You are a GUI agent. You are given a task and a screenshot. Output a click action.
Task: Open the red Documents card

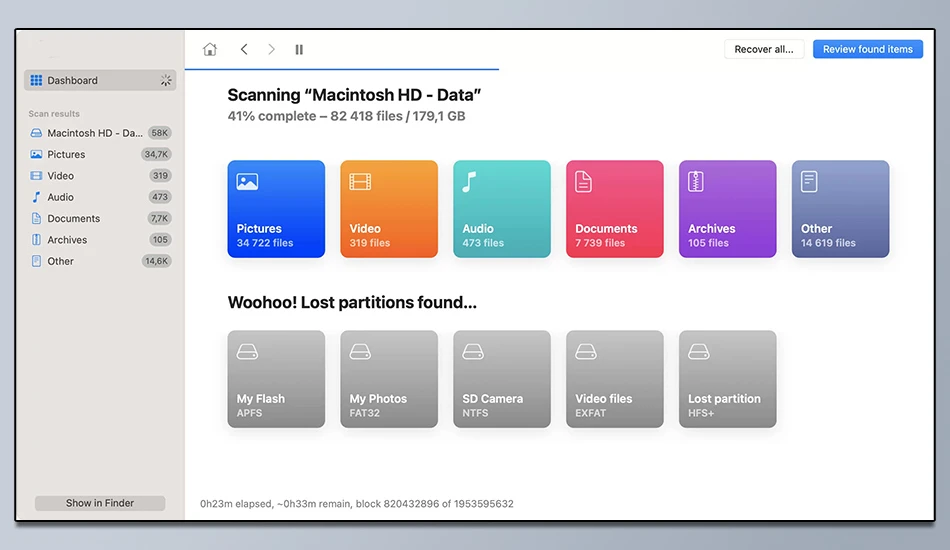point(614,209)
